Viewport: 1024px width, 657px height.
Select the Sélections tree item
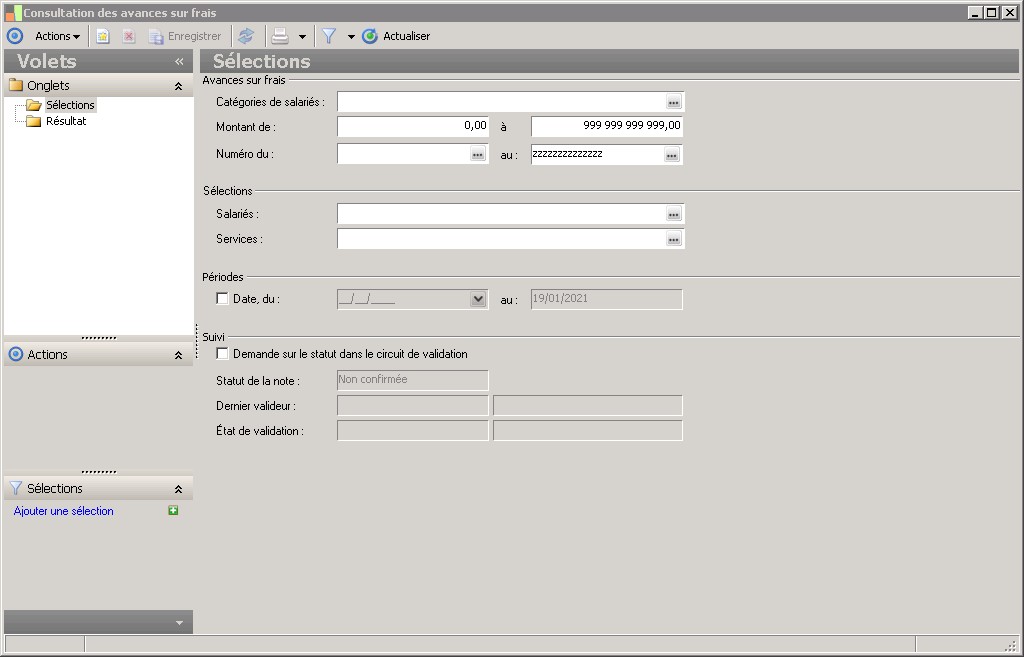[70, 105]
